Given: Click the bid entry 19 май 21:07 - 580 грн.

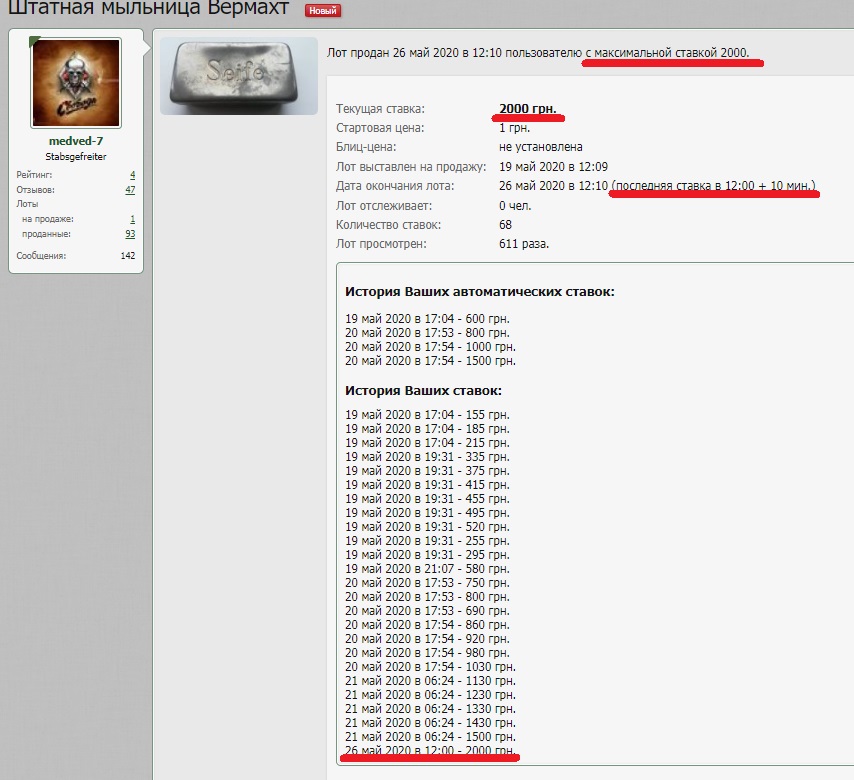Looking at the screenshot, I should pos(428,569).
